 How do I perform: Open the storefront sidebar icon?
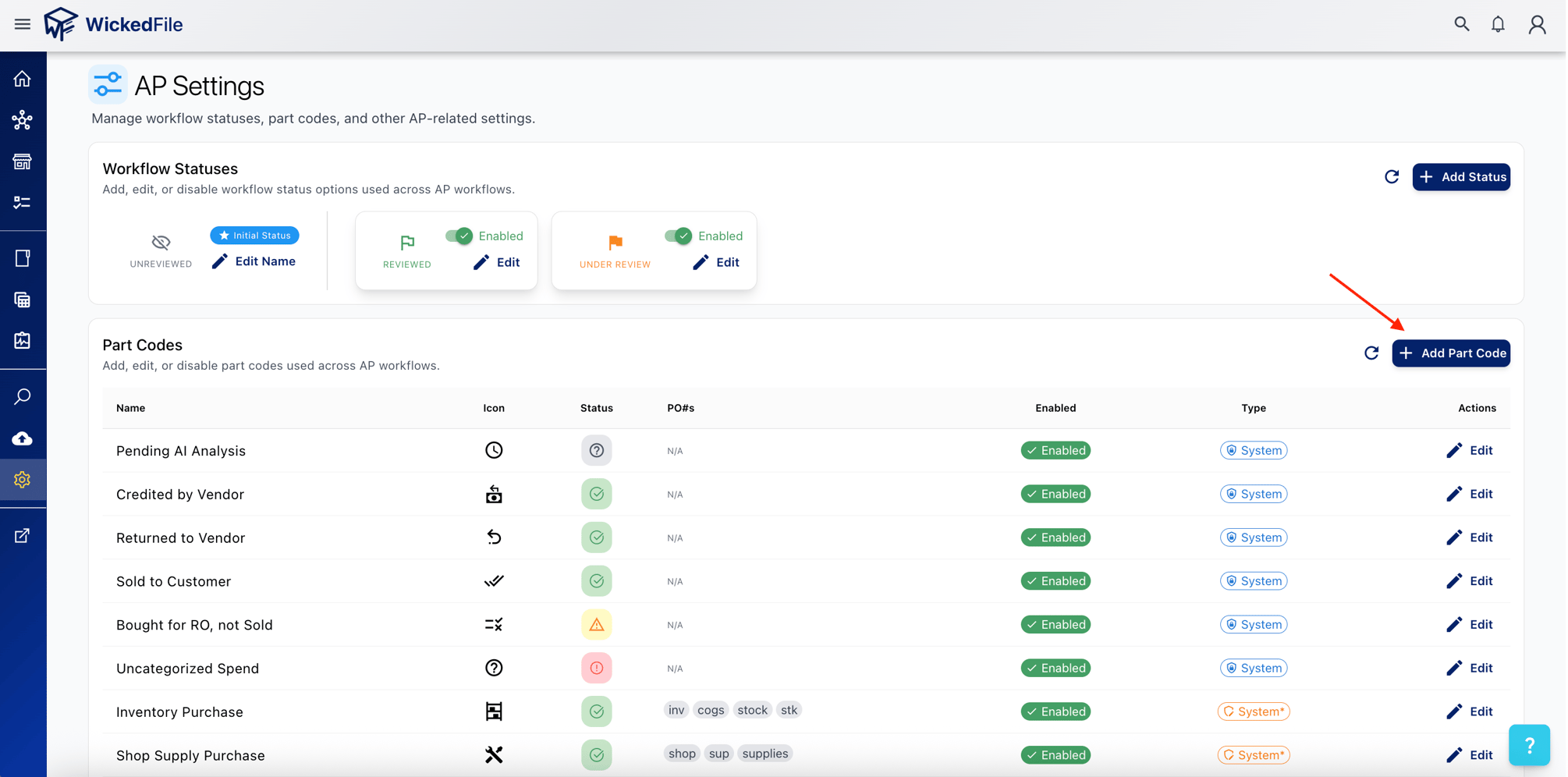pos(23,161)
